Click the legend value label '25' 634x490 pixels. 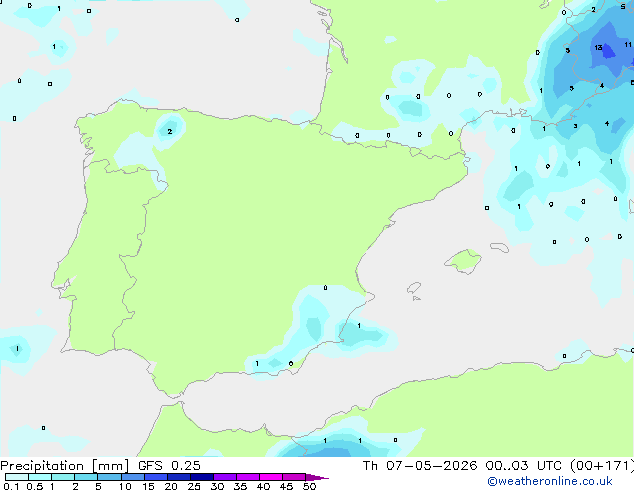click(194, 486)
